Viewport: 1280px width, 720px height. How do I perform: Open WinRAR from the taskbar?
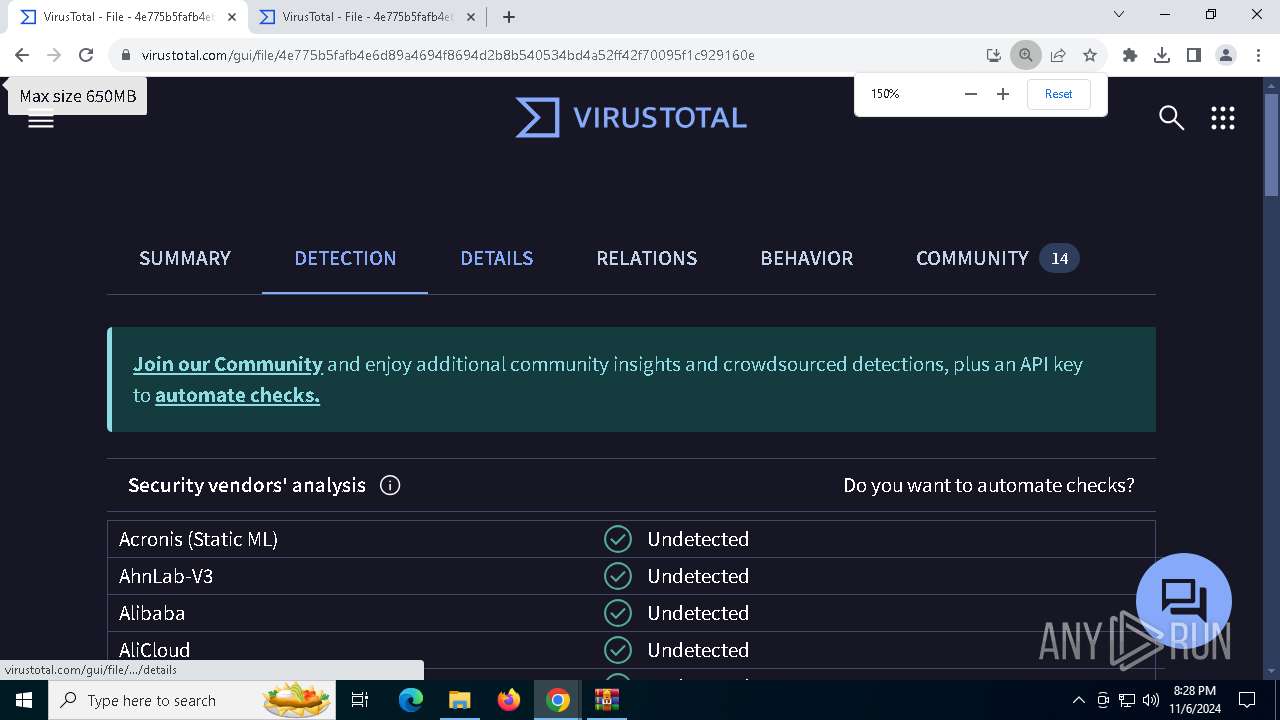click(x=607, y=700)
